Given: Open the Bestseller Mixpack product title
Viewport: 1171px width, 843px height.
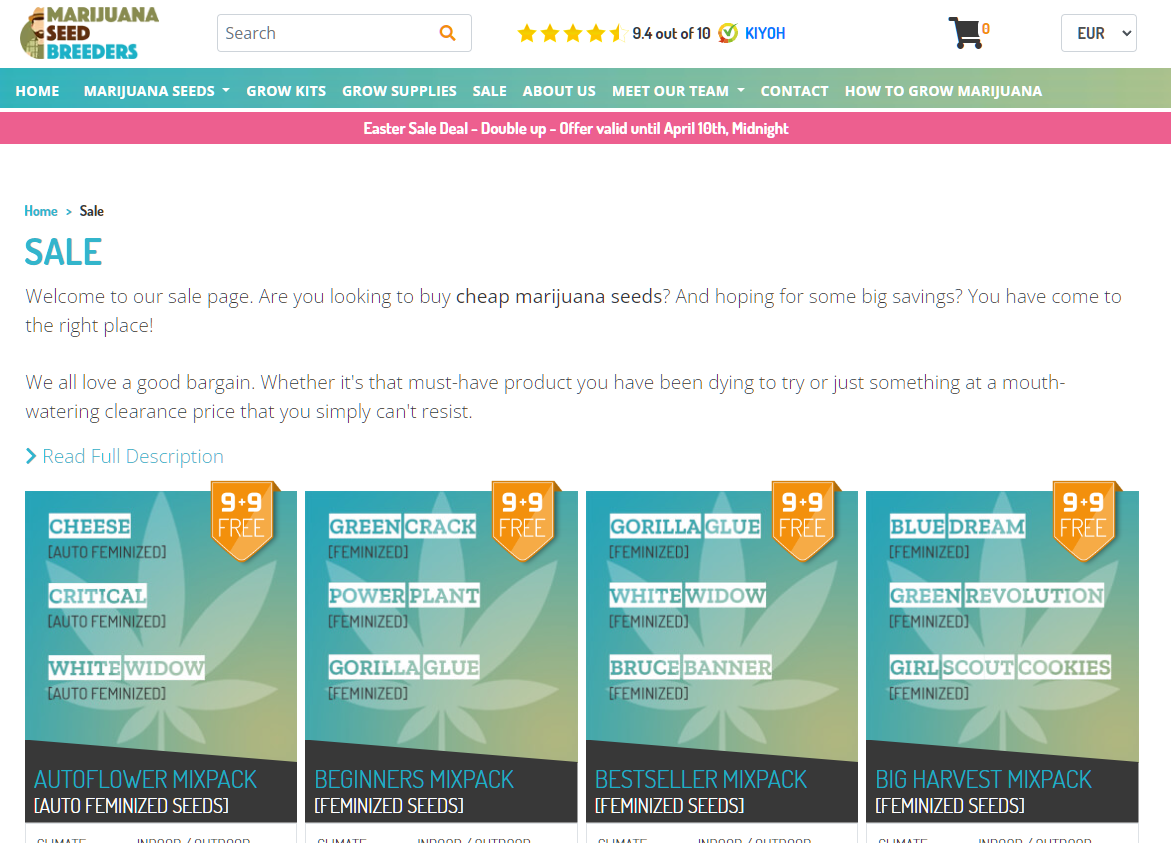Looking at the screenshot, I should [x=701, y=780].
